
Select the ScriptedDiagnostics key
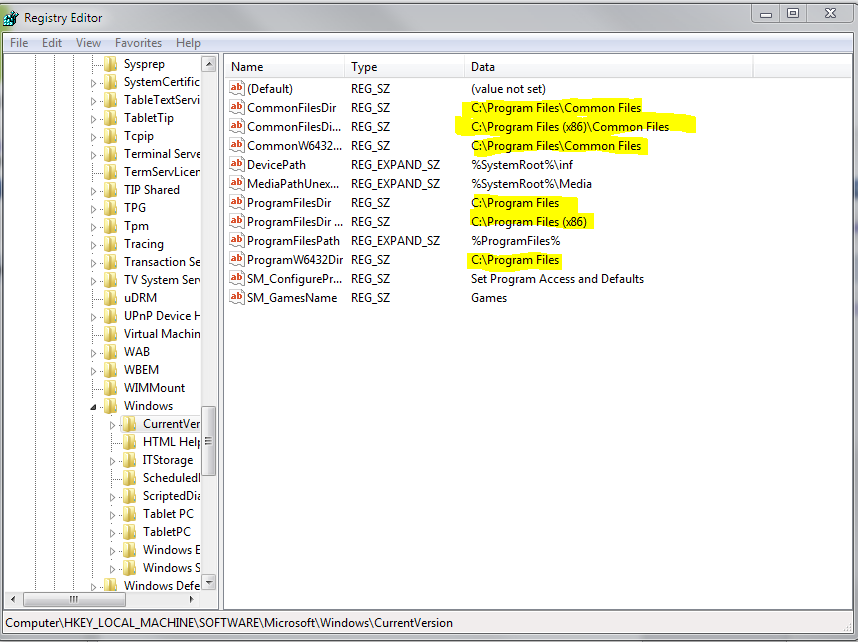click(171, 496)
